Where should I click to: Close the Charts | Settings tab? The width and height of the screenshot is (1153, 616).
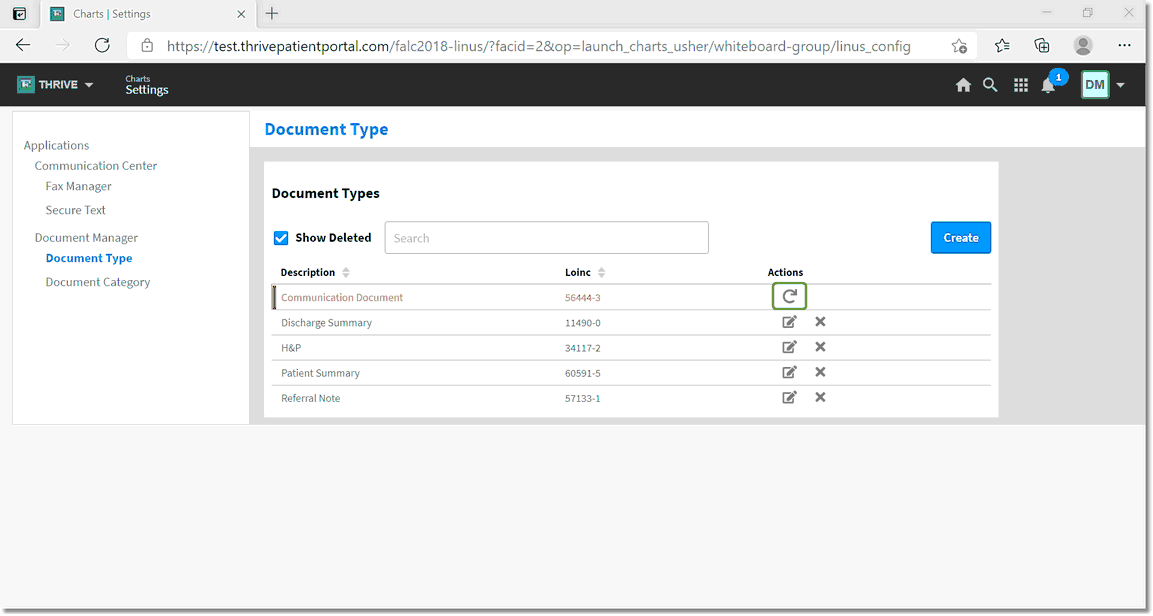(x=241, y=14)
